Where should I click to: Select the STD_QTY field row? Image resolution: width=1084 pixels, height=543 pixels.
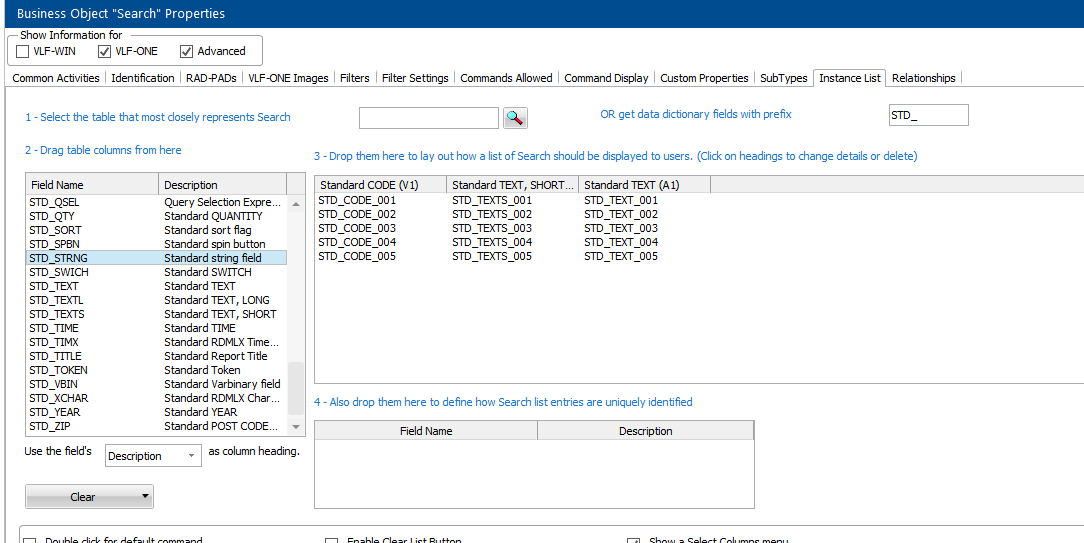[x=156, y=216]
